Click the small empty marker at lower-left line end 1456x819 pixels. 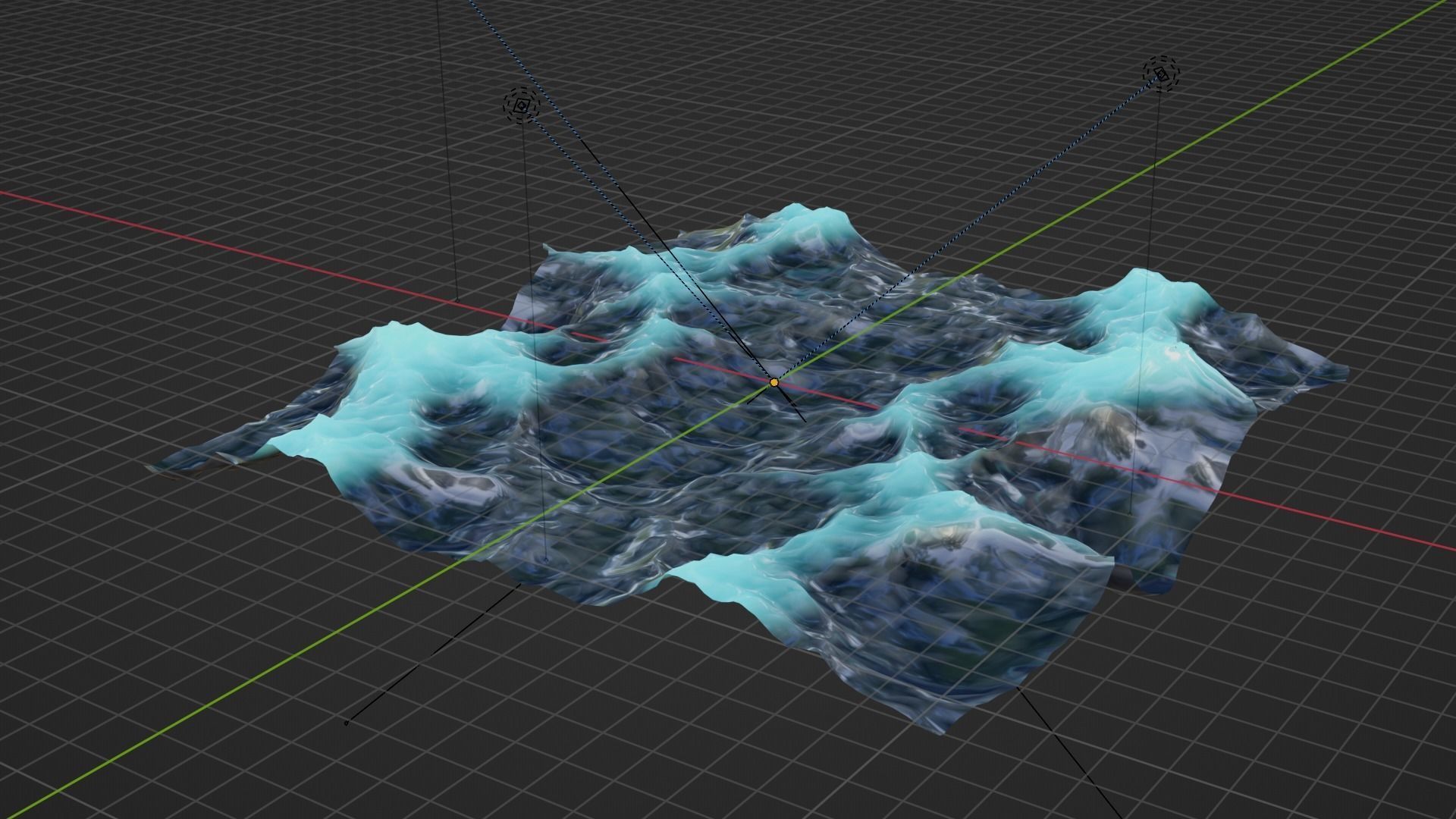347,723
